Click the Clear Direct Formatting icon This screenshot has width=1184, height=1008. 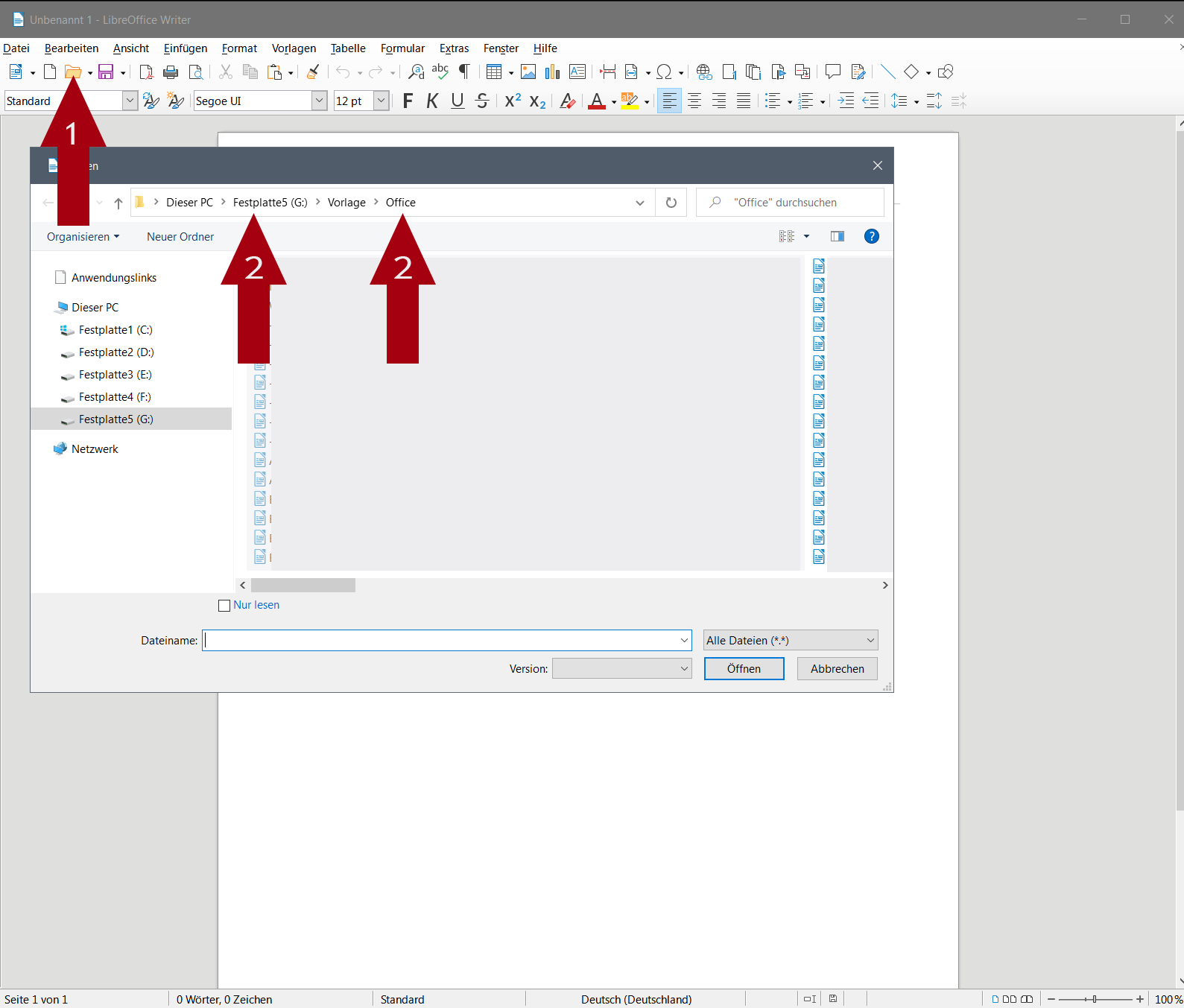(x=568, y=101)
